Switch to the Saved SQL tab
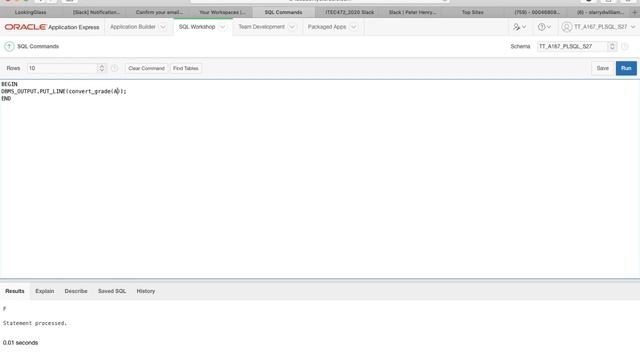The height and width of the screenshot is (360, 640). tap(112, 291)
